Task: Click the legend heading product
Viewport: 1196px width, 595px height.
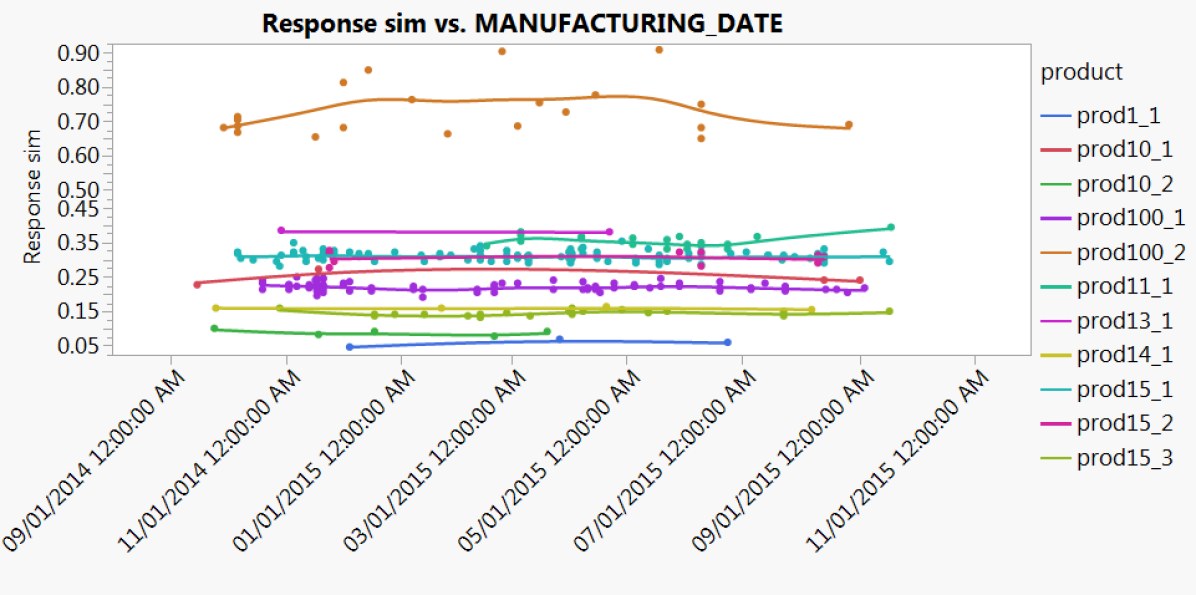Action: click(x=1082, y=72)
